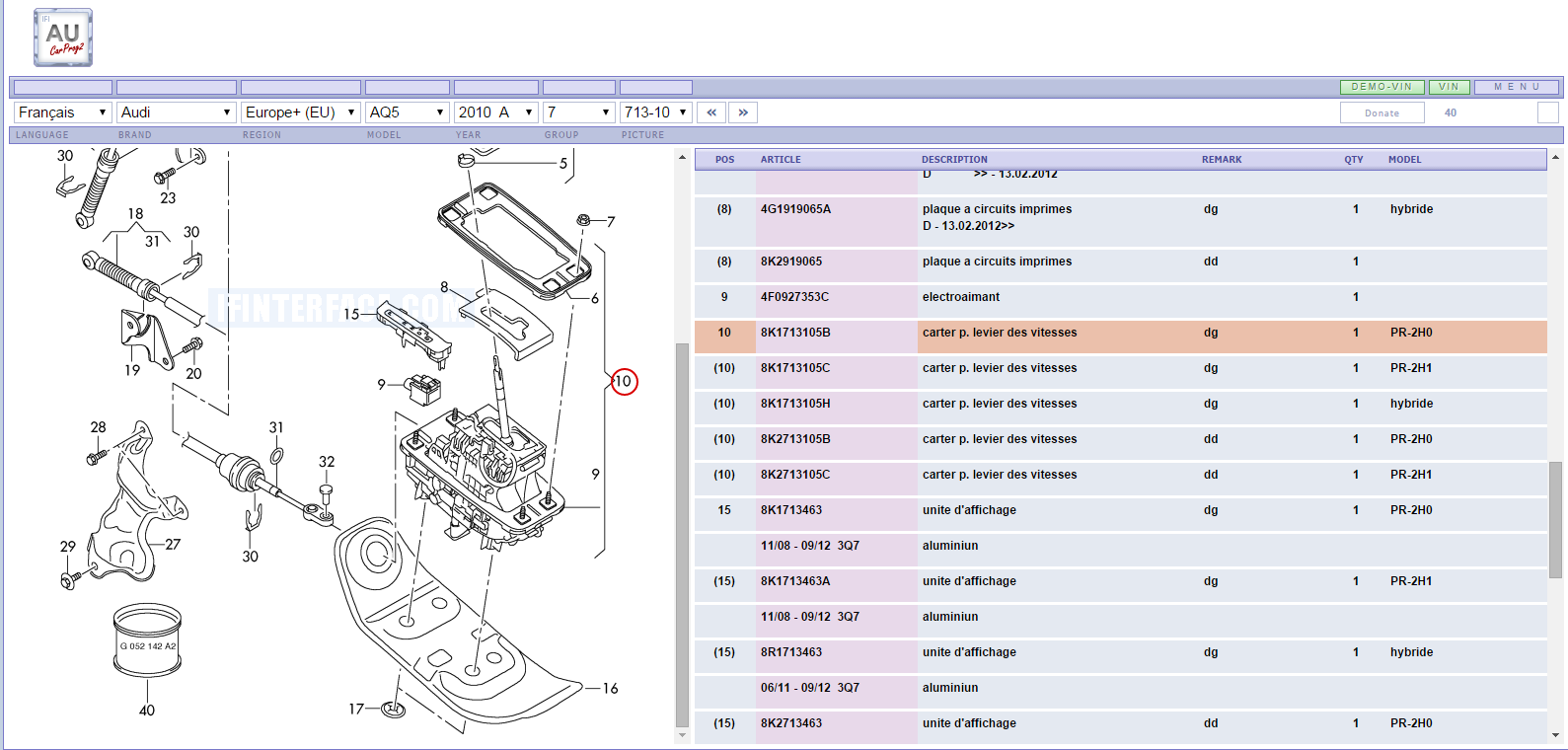
Task: Open the MENU button
Action: [1517, 87]
